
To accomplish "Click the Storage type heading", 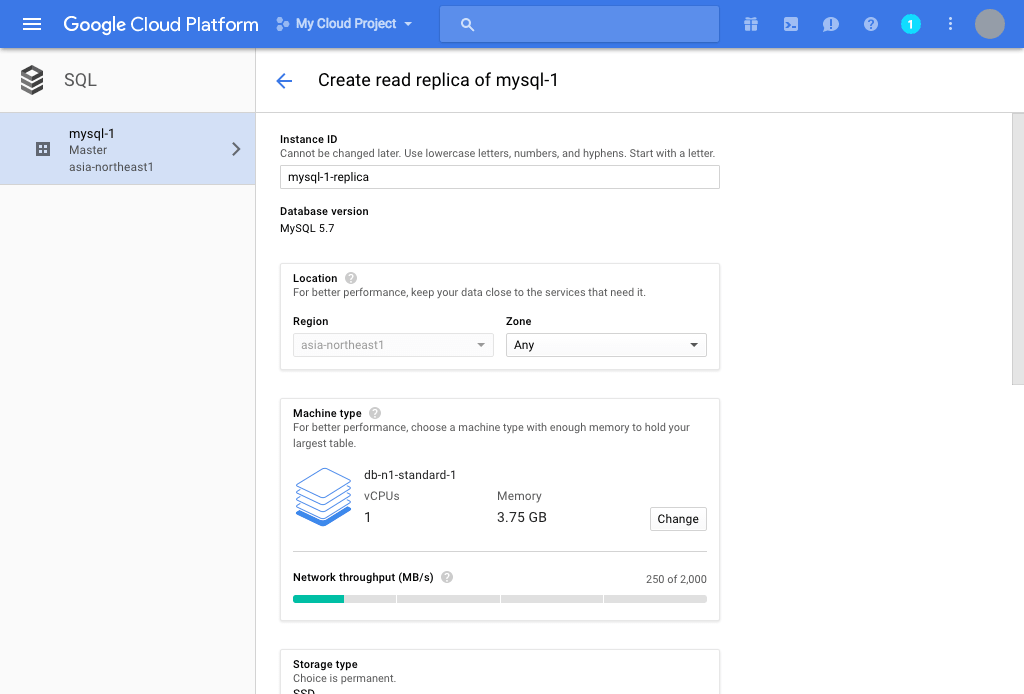I will pos(325,664).
